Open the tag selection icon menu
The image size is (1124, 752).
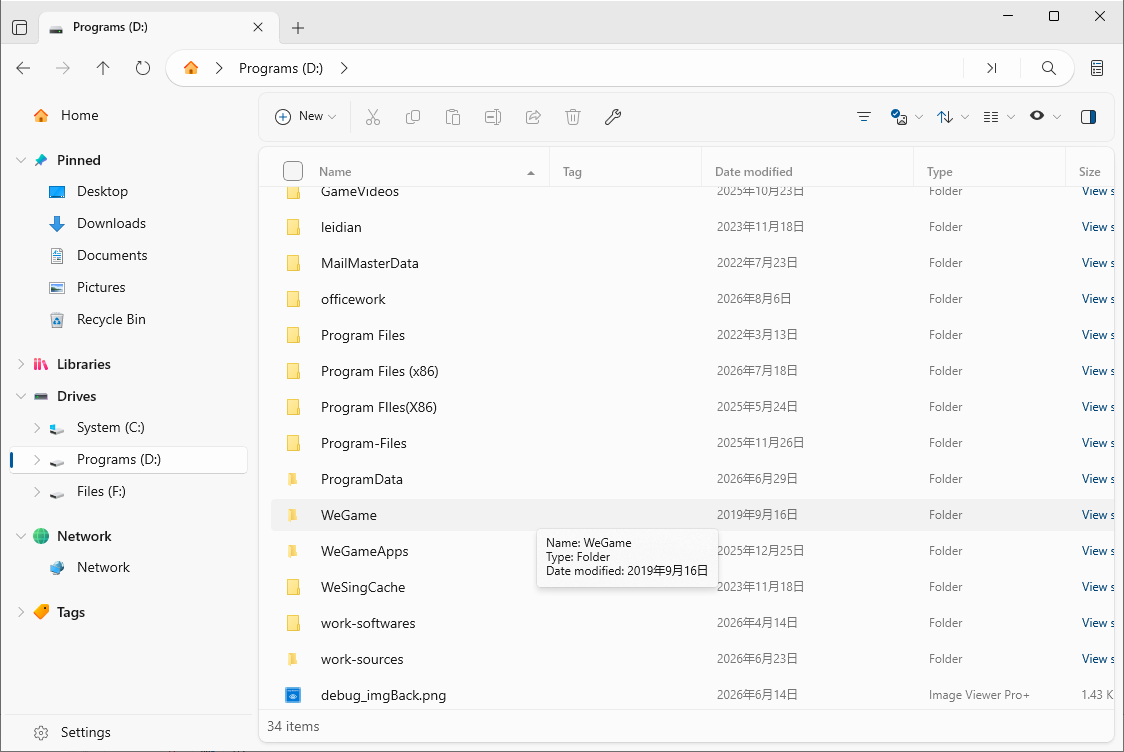click(906, 117)
